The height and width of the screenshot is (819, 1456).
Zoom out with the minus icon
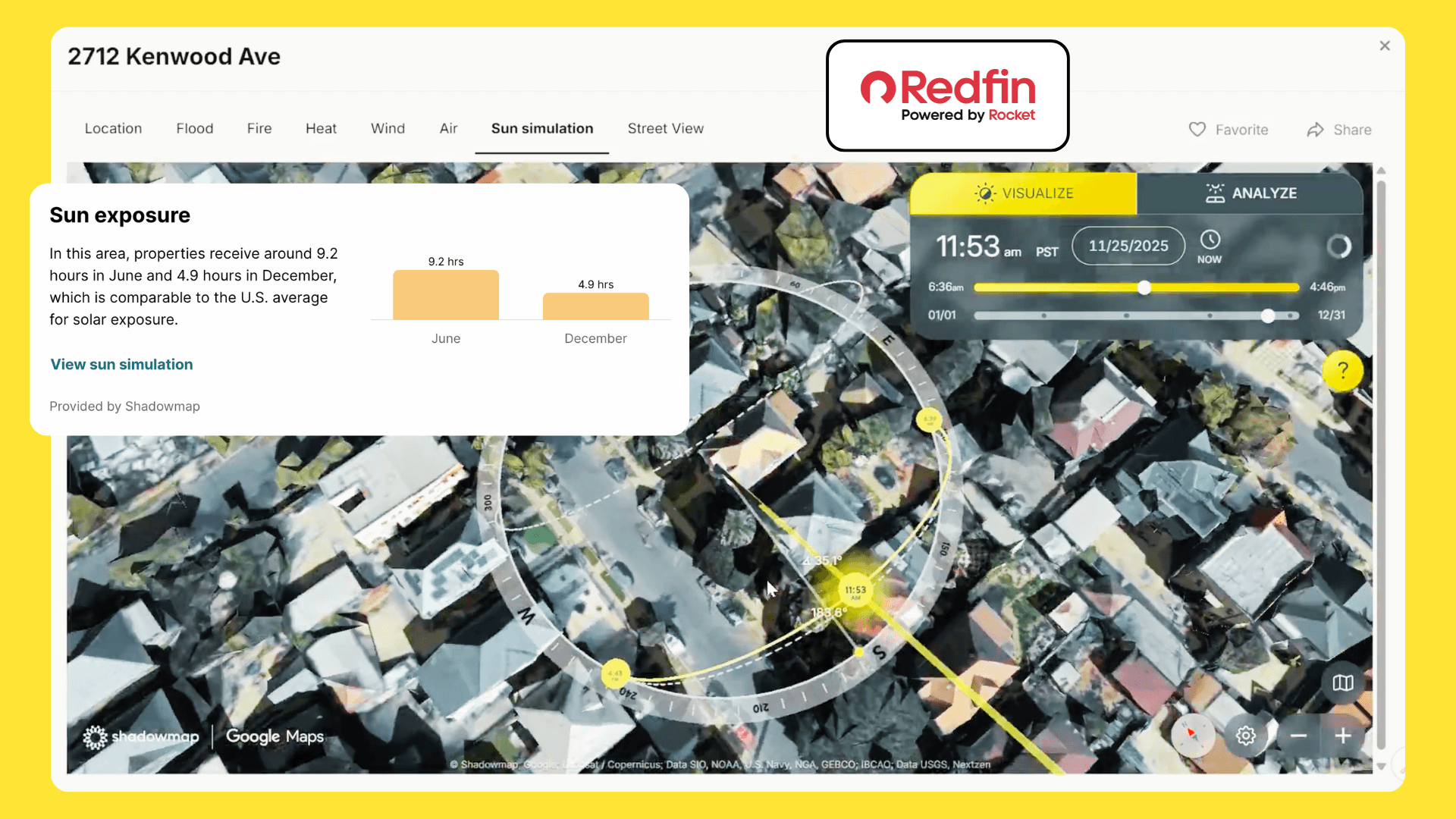pyautogui.click(x=1298, y=736)
